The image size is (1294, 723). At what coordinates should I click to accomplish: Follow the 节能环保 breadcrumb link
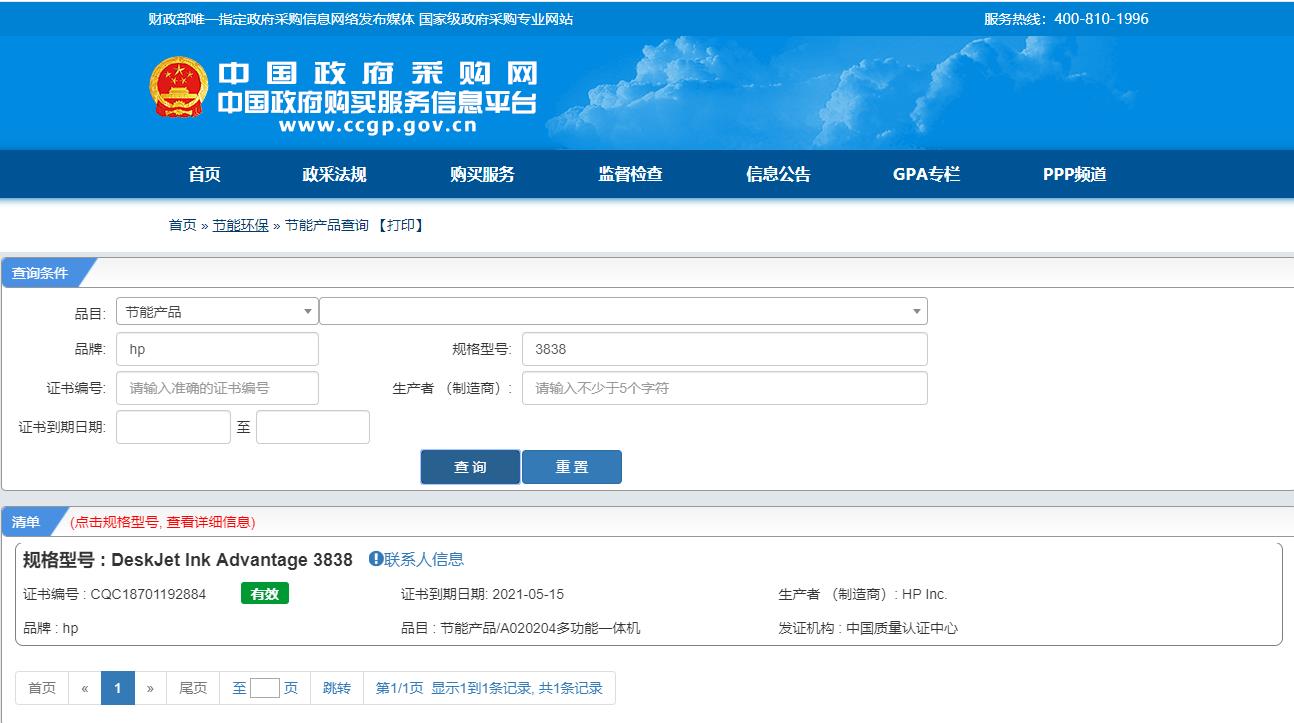pyautogui.click(x=240, y=225)
